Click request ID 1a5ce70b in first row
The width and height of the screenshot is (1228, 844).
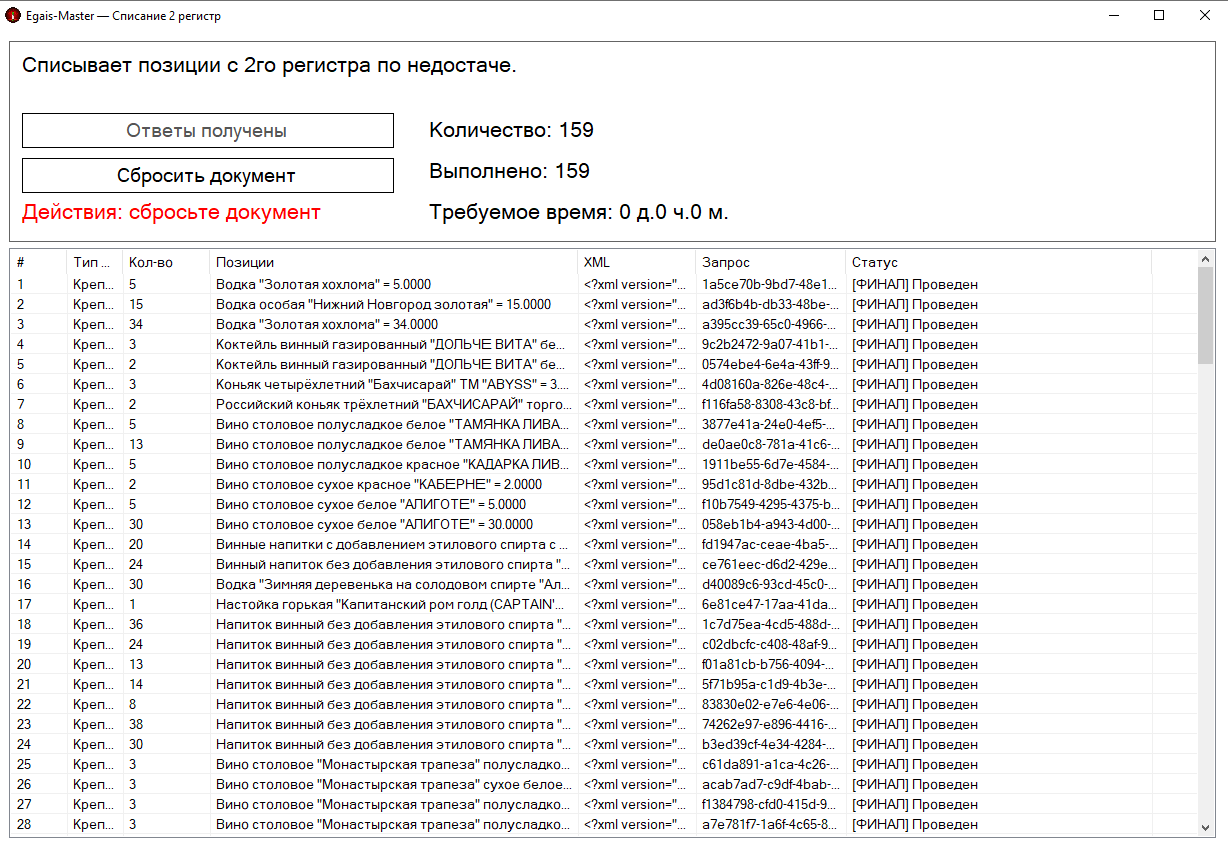point(770,284)
